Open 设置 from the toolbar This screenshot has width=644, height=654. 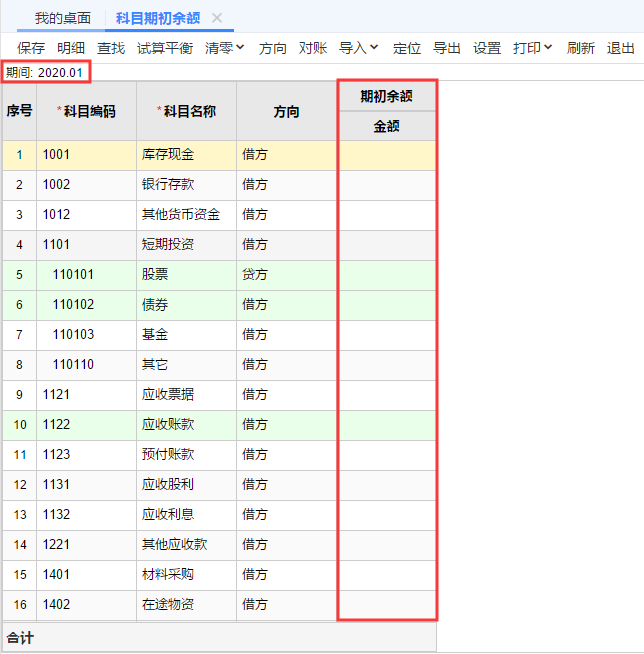point(487,48)
